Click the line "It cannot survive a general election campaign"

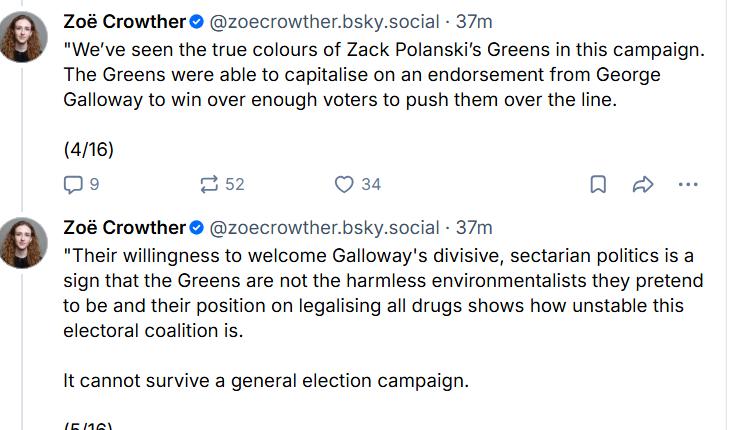click(265, 381)
